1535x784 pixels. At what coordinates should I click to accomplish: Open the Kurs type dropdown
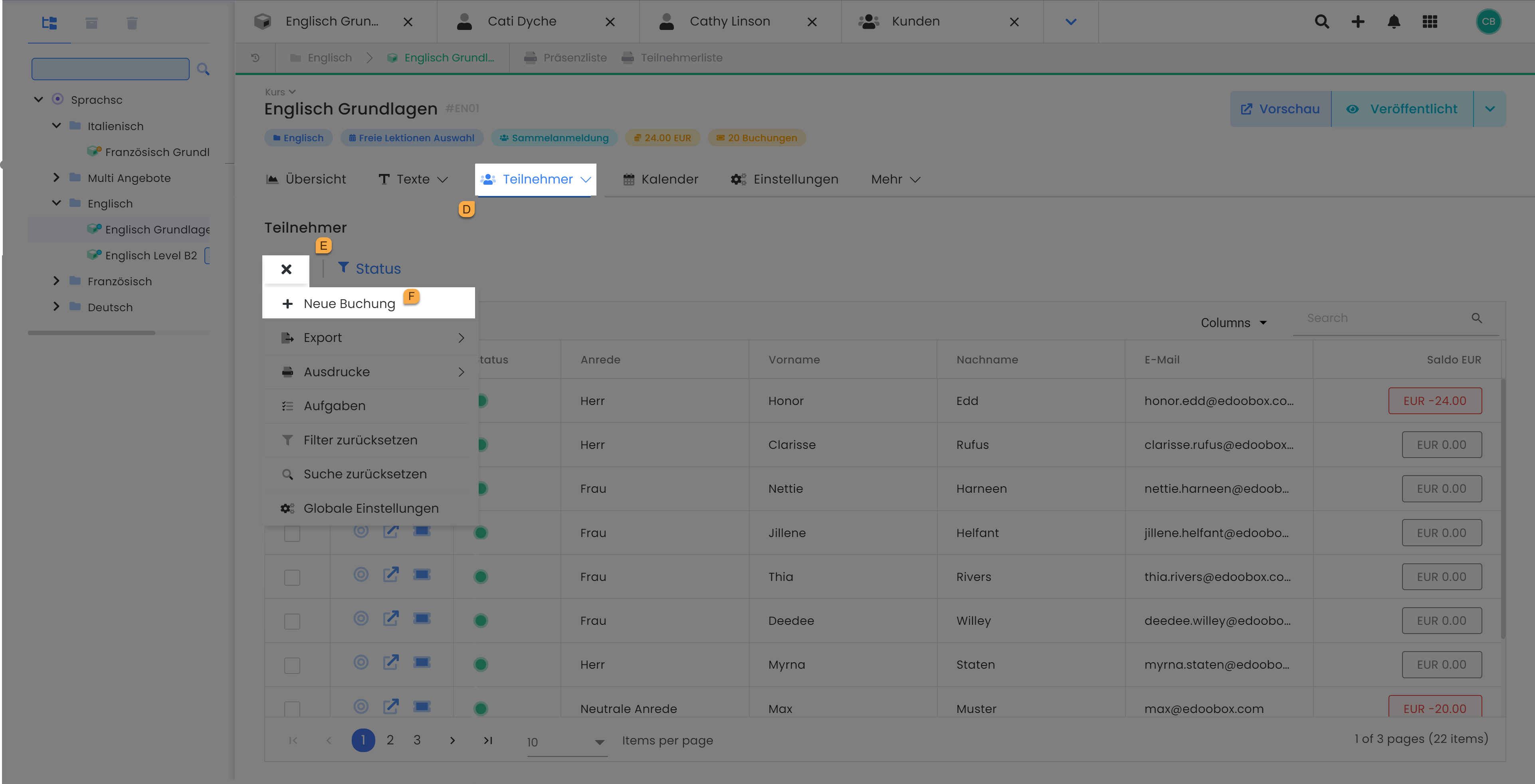click(x=280, y=92)
